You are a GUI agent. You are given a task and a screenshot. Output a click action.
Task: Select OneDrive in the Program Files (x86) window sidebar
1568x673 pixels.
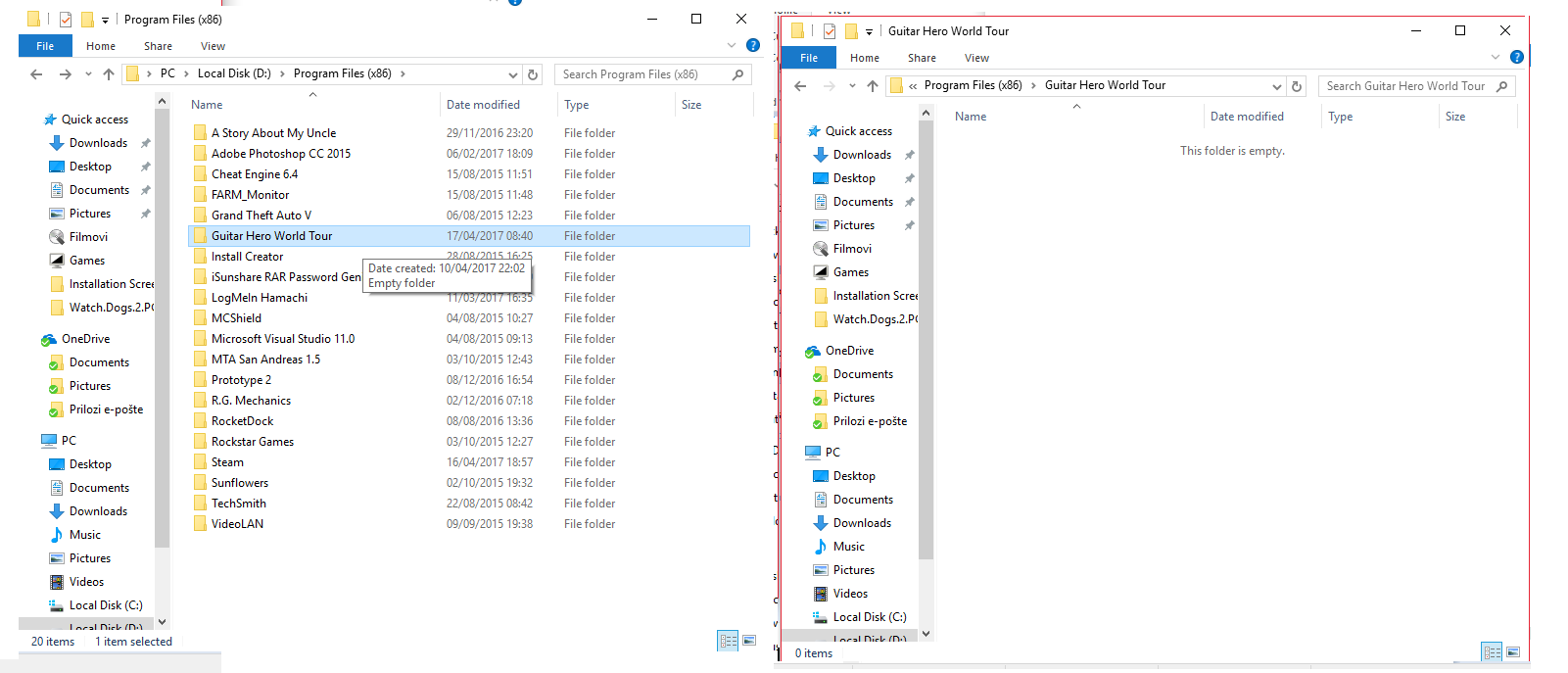[85, 339]
